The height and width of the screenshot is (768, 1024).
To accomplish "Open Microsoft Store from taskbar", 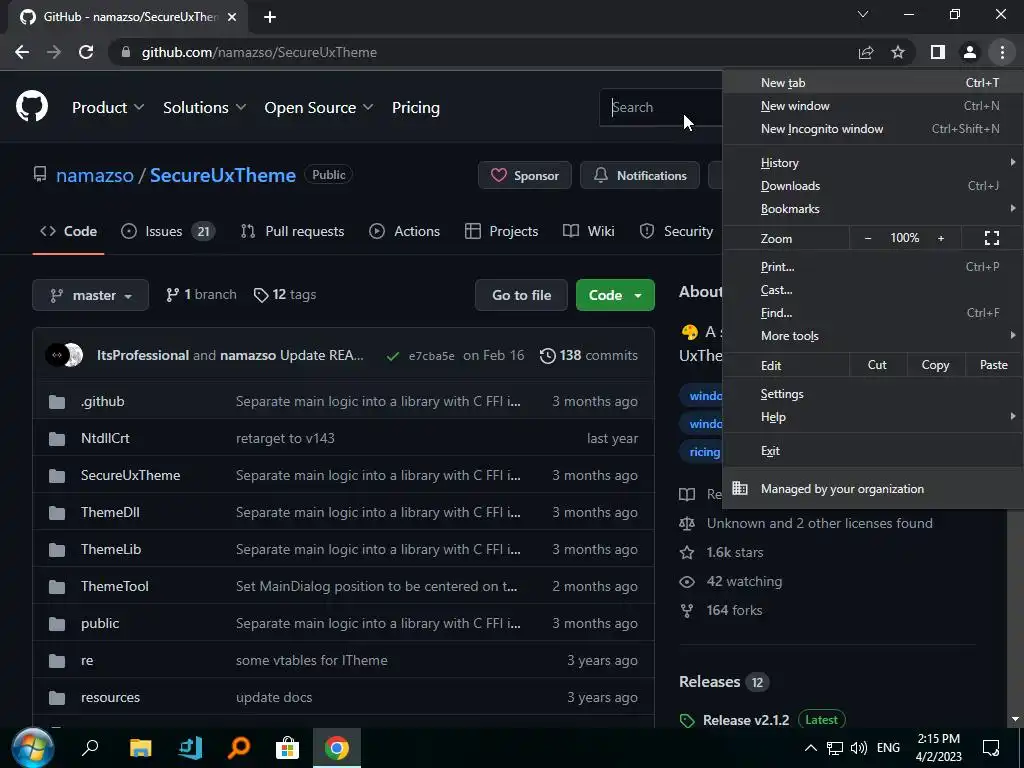I will click(287, 748).
